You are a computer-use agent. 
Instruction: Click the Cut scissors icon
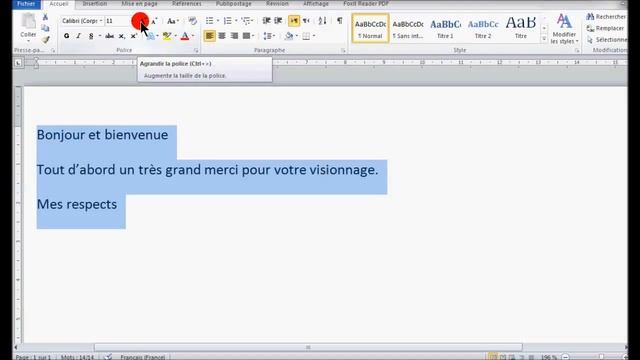click(x=45, y=17)
